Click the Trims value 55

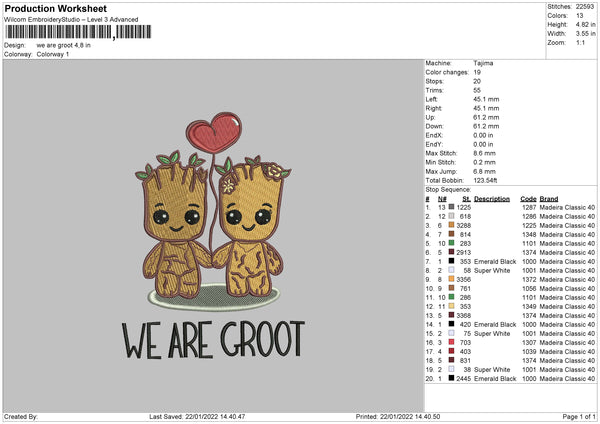(477, 90)
